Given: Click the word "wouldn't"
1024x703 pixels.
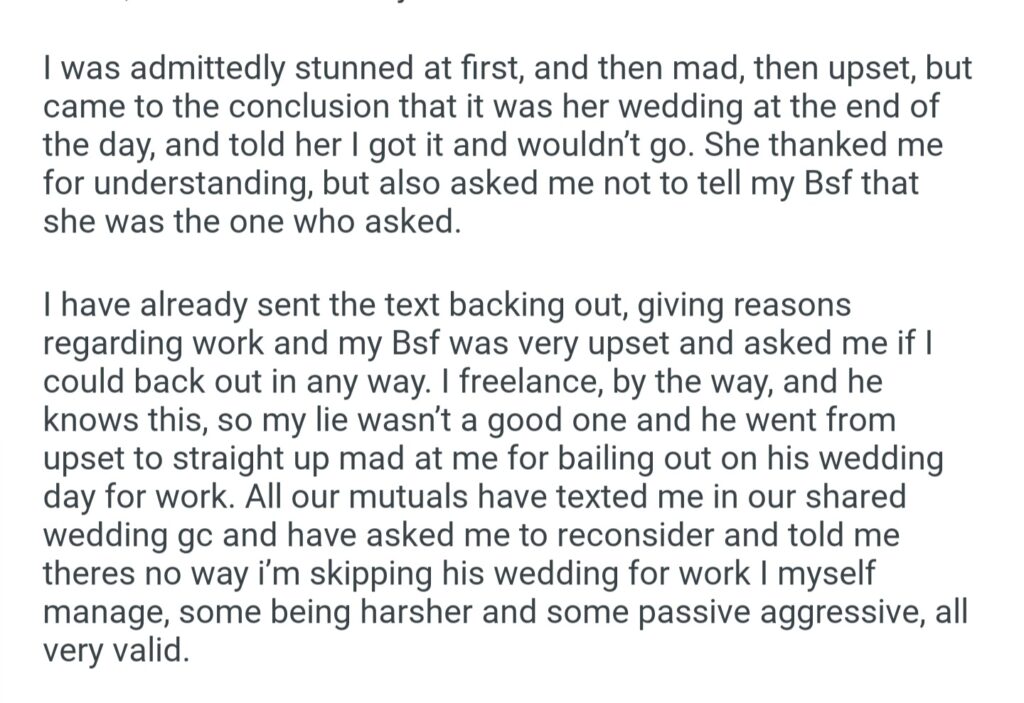Looking at the screenshot, I should (x=593, y=147).
